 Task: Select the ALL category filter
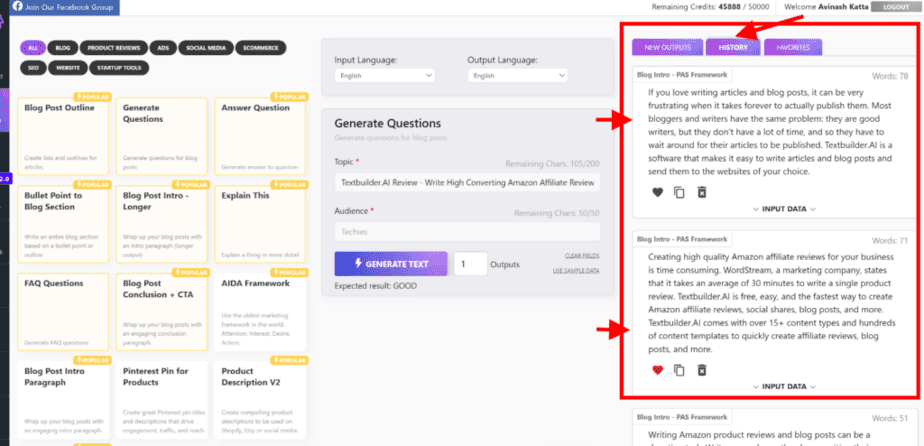point(32,48)
